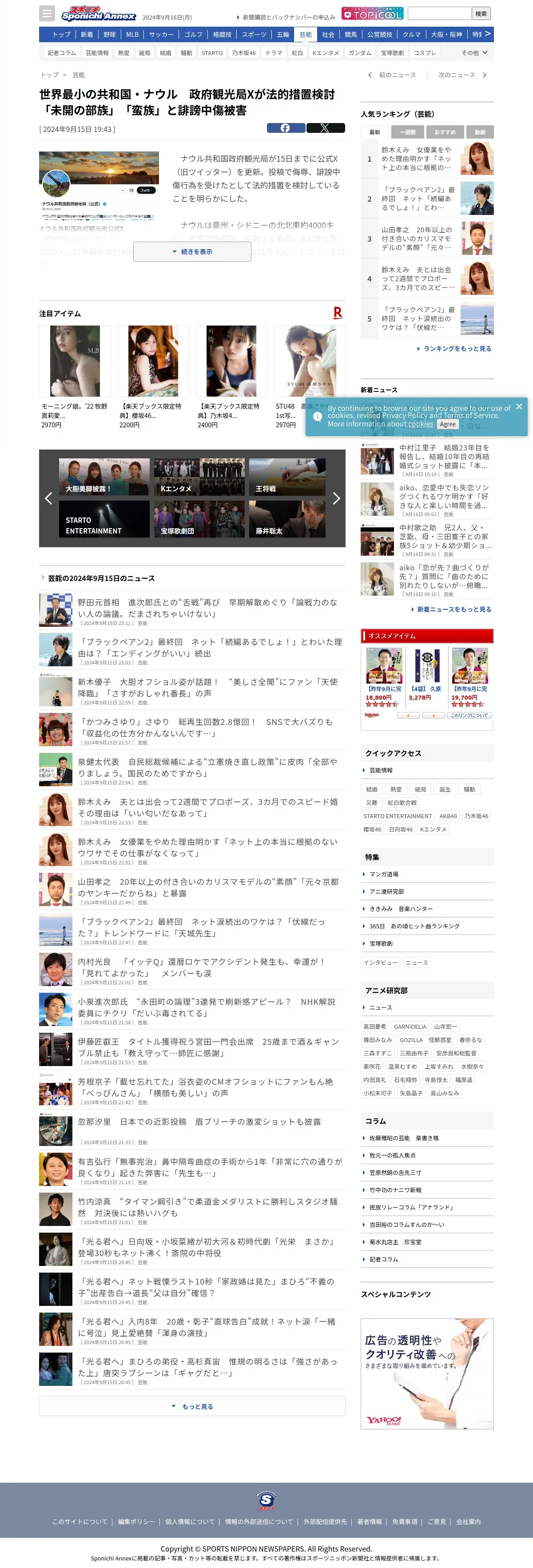Open the Kエンタメ carousel thumbnail

point(199,477)
